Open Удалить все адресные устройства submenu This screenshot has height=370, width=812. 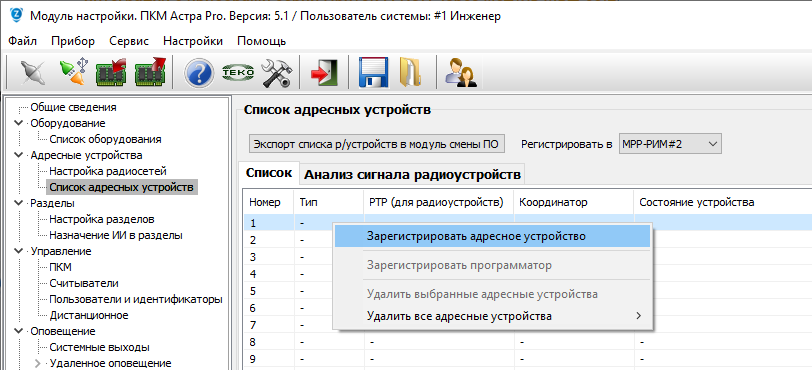[492, 316]
